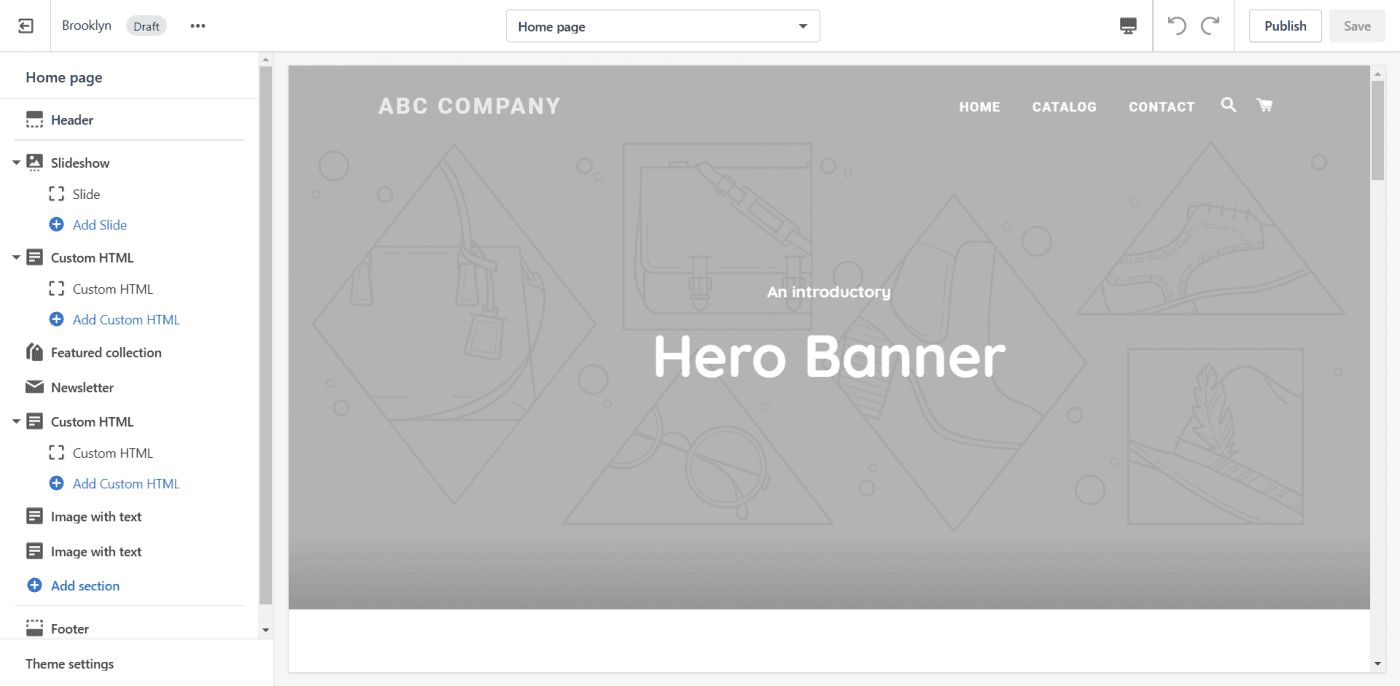Click the redo arrow icon
Screen dimensions: 1400x686
coord(1210,26)
